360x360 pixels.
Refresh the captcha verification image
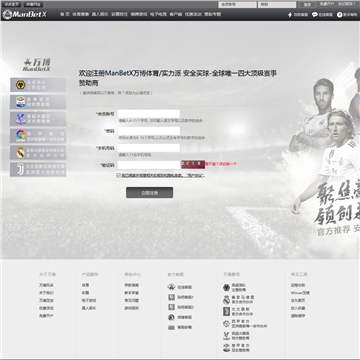pyautogui.click(x=193, y=164)
